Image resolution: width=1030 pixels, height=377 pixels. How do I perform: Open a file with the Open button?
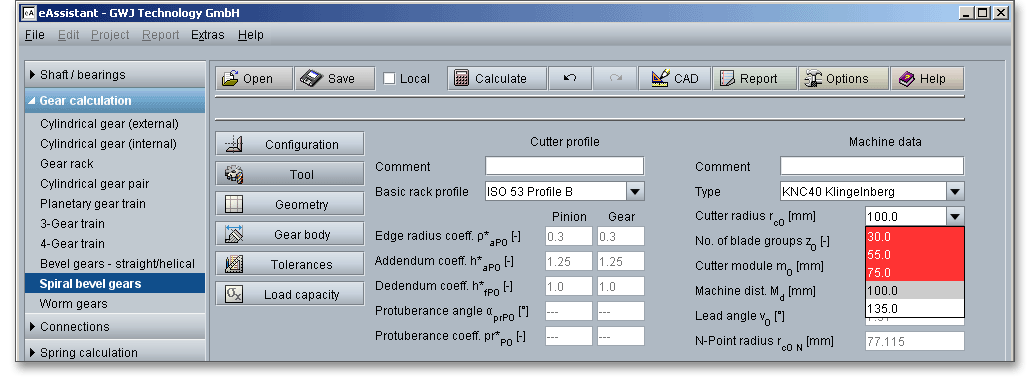click(x=254, y=78)
